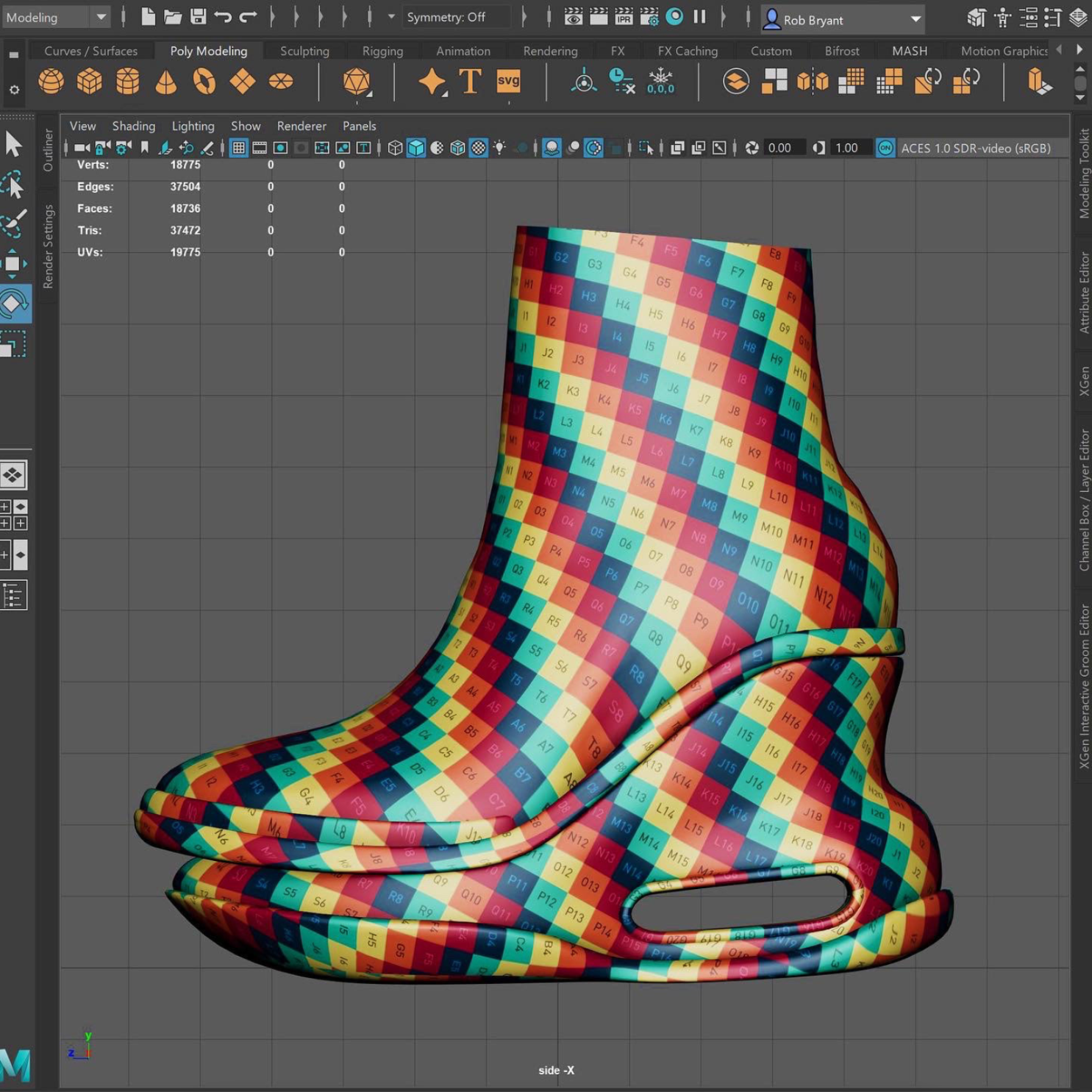1092x1092 pixels.
Task: Open render settings clapperboard with gear
Action: (x=649, y=17)
